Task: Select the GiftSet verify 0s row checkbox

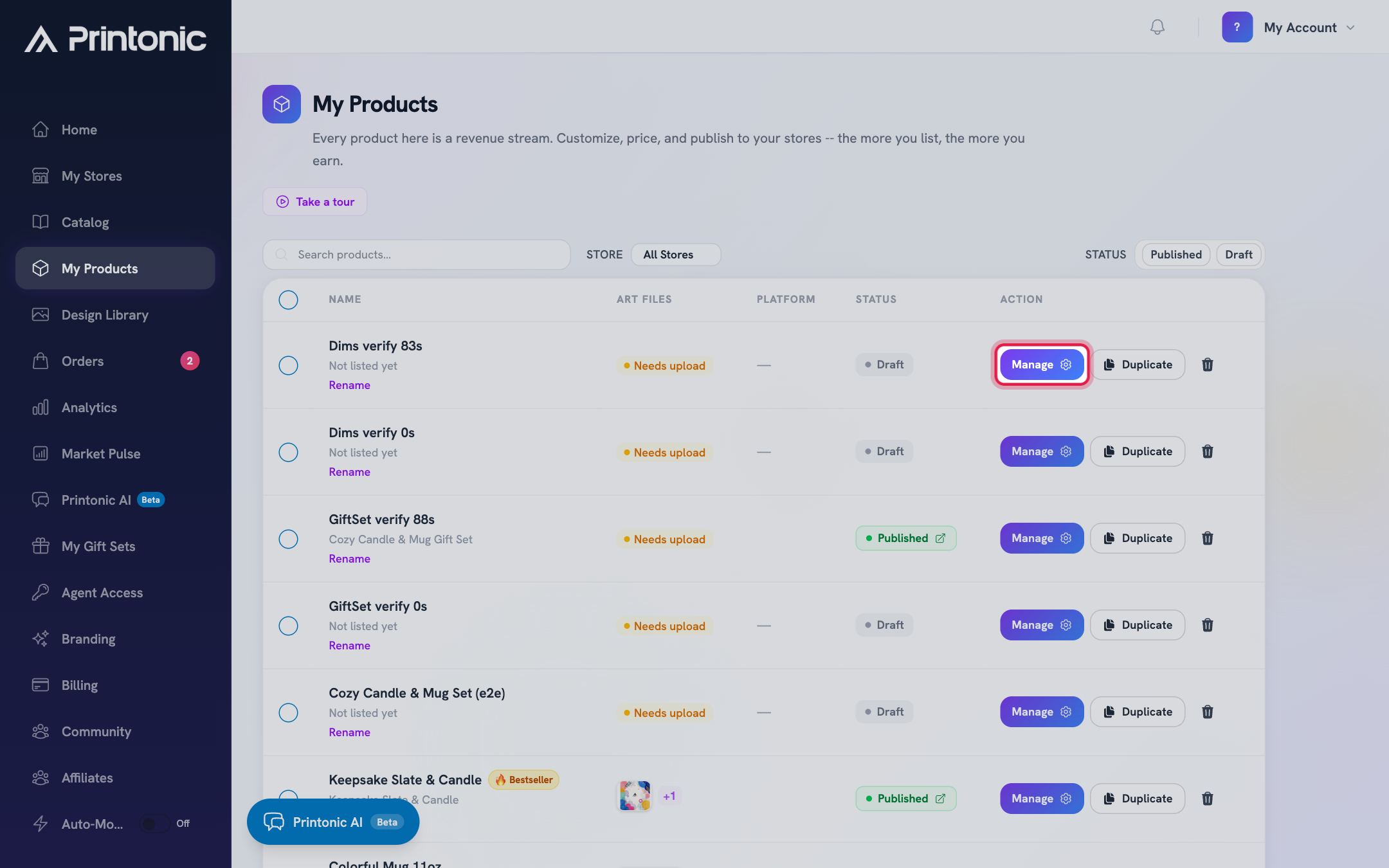Action: coord(288,626)
